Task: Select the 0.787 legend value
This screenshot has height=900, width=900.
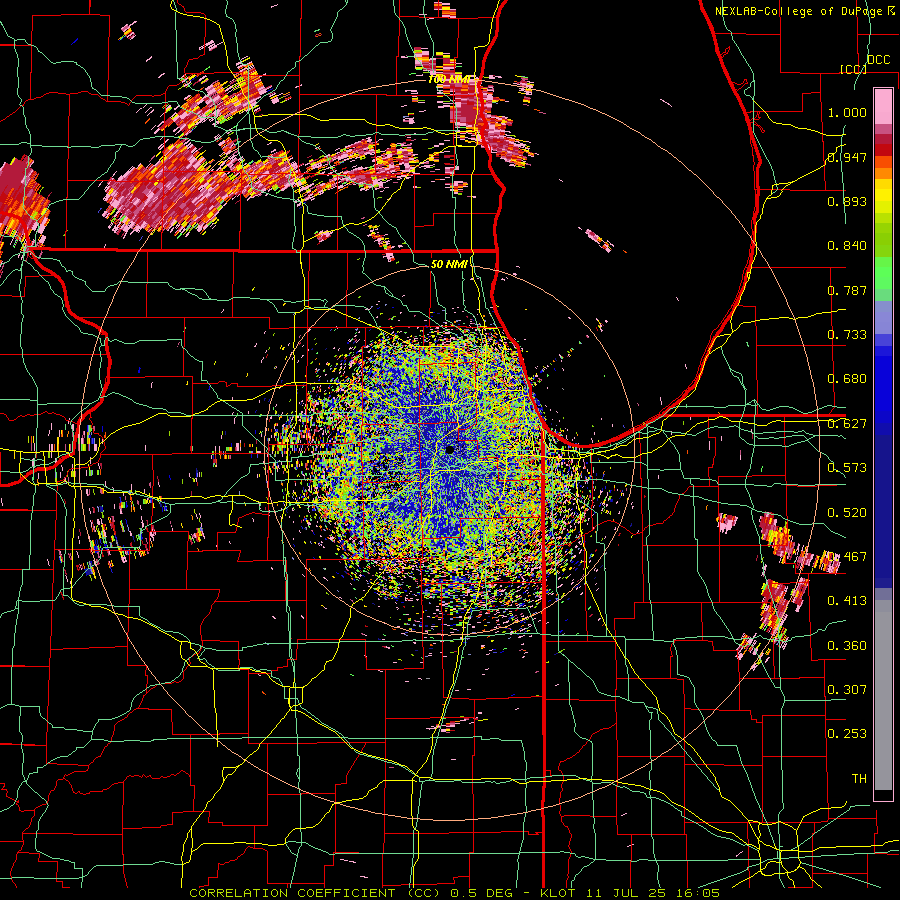Action: coord(847,290)
